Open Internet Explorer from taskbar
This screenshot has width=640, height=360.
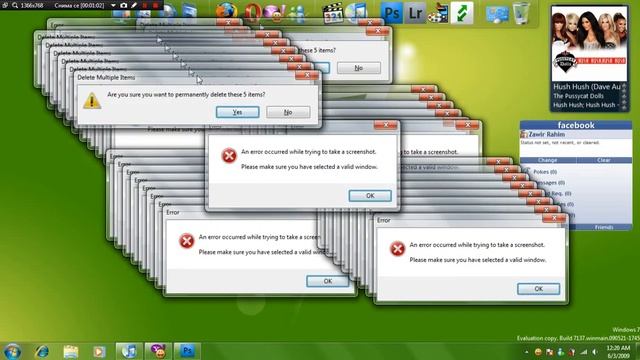[x=42, y=351]
